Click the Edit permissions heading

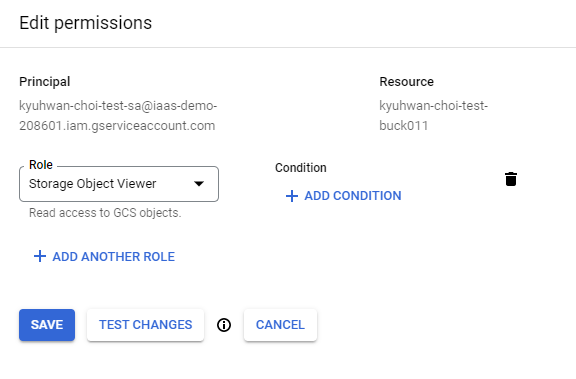pyautogui.click(x=86, y=23)
